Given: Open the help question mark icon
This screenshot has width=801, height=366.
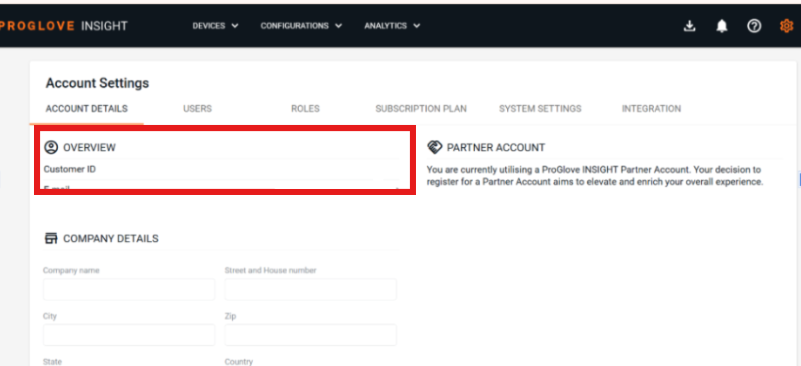Looking at the screenshot, I should click(754, 26).
